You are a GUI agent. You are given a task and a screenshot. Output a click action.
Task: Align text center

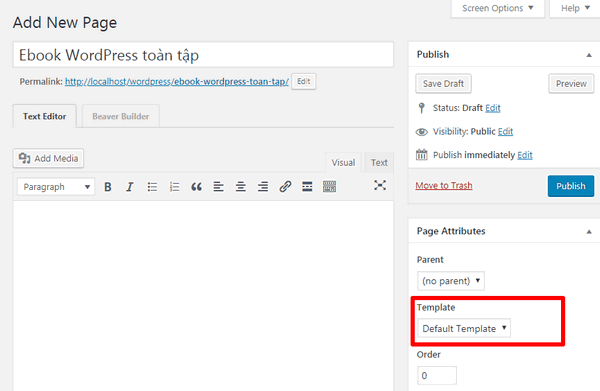tap(241, 187)
